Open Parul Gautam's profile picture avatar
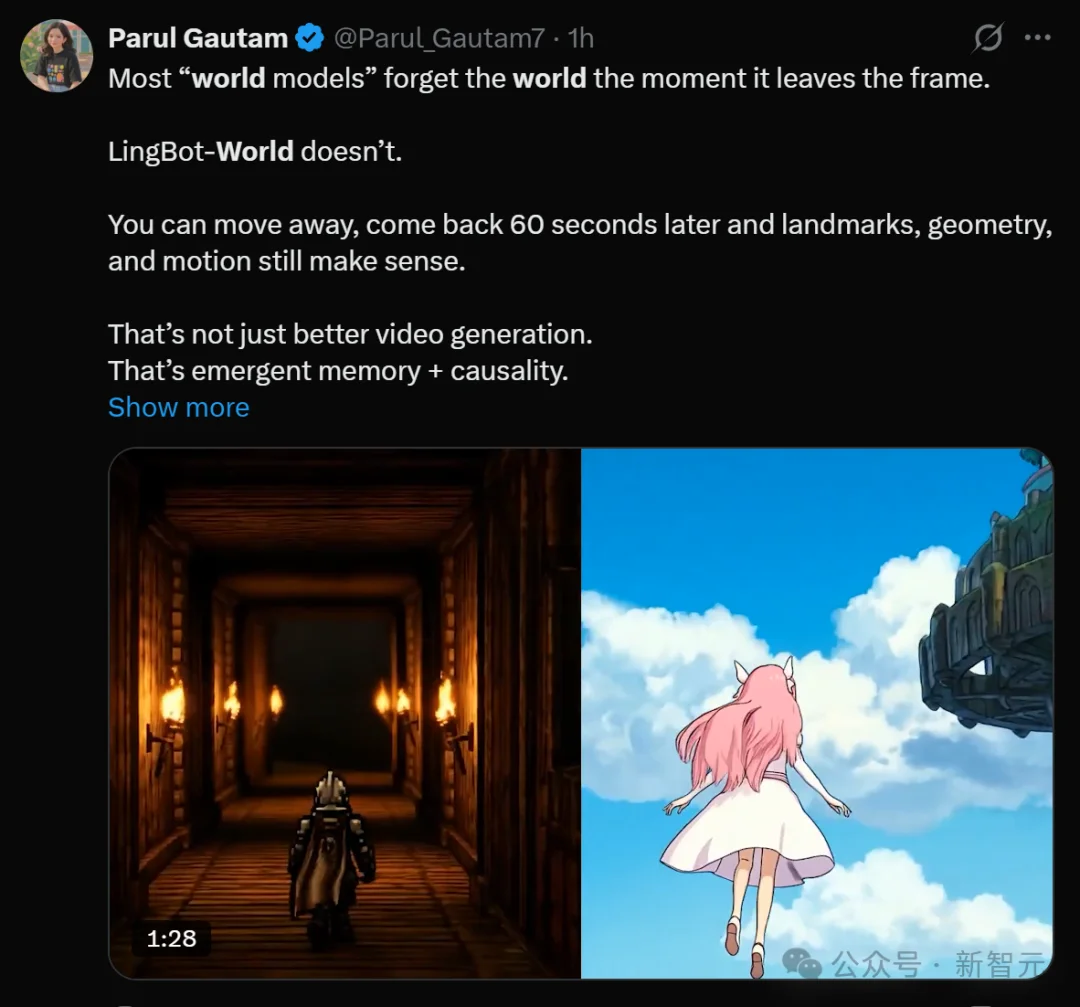This screenshot has width=1080, height=1007. coord(56,55)
